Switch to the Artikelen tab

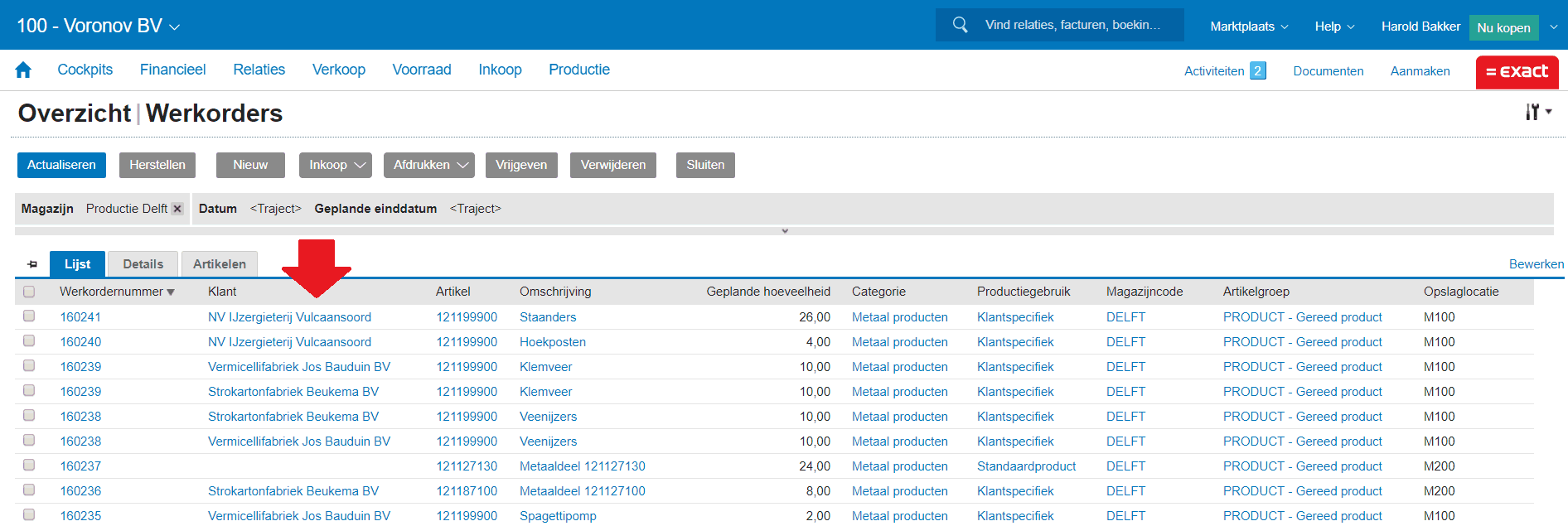219,264
